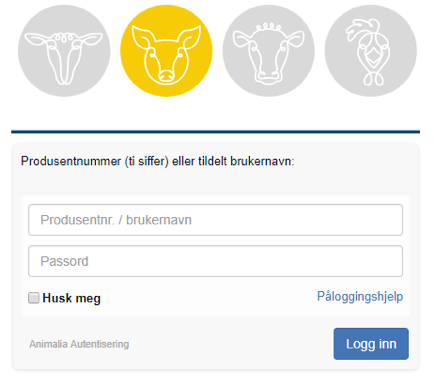Toggle remember me via Husk meg label
This screenshot has width=433, height=385.
(71, 298)
